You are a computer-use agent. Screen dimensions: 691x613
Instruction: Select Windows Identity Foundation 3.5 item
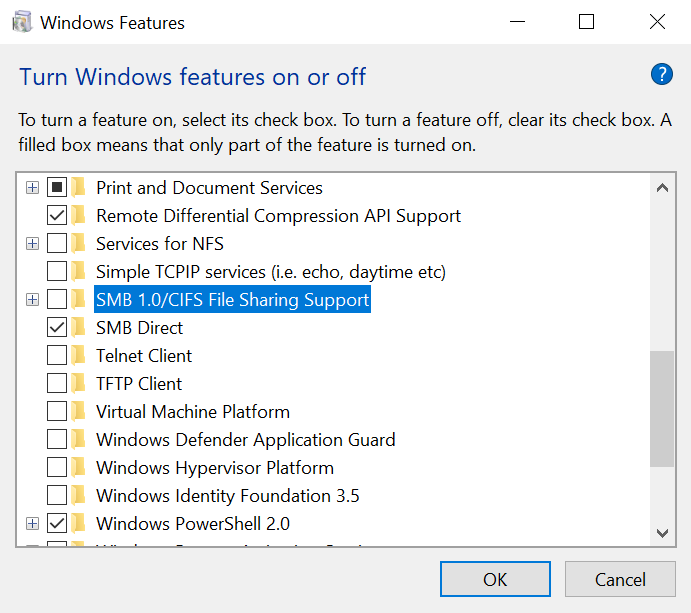coord(227,495)
